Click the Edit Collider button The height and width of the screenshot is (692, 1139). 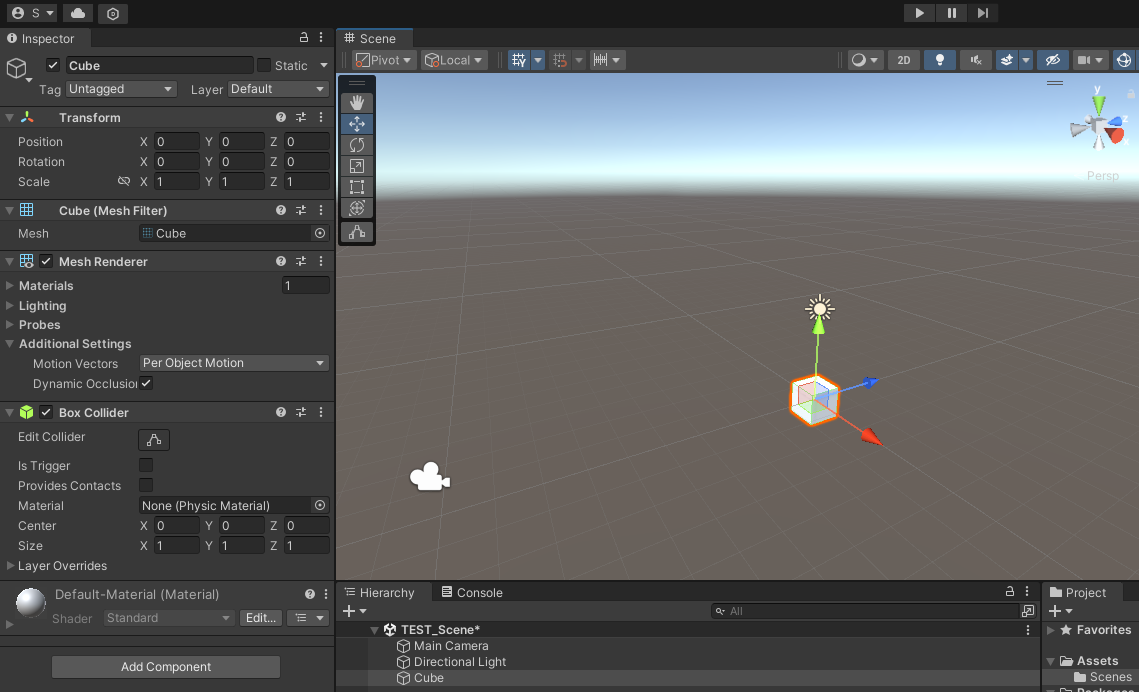tap(154, 439)
